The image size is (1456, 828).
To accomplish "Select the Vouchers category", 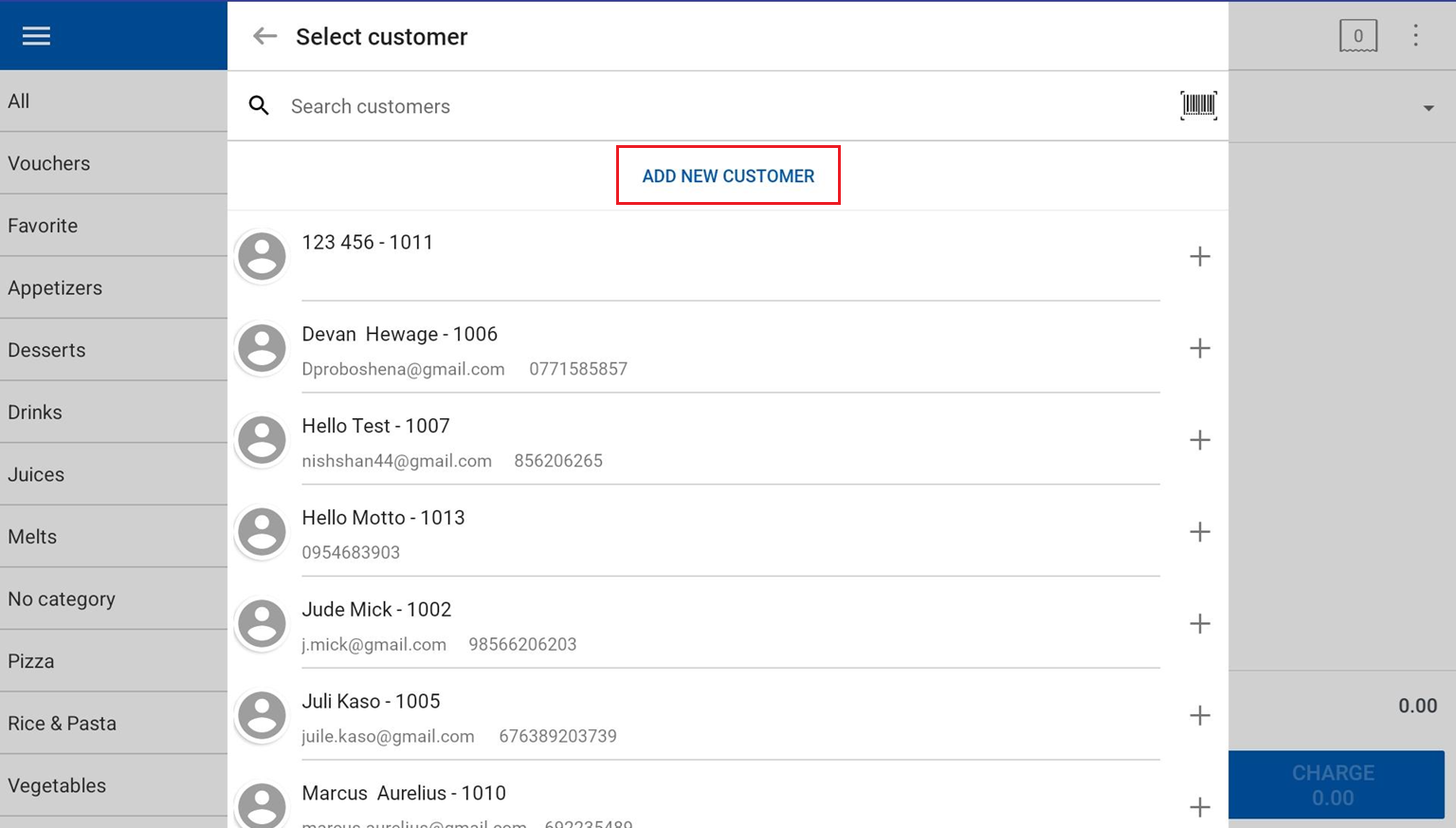I will (49, 163).
